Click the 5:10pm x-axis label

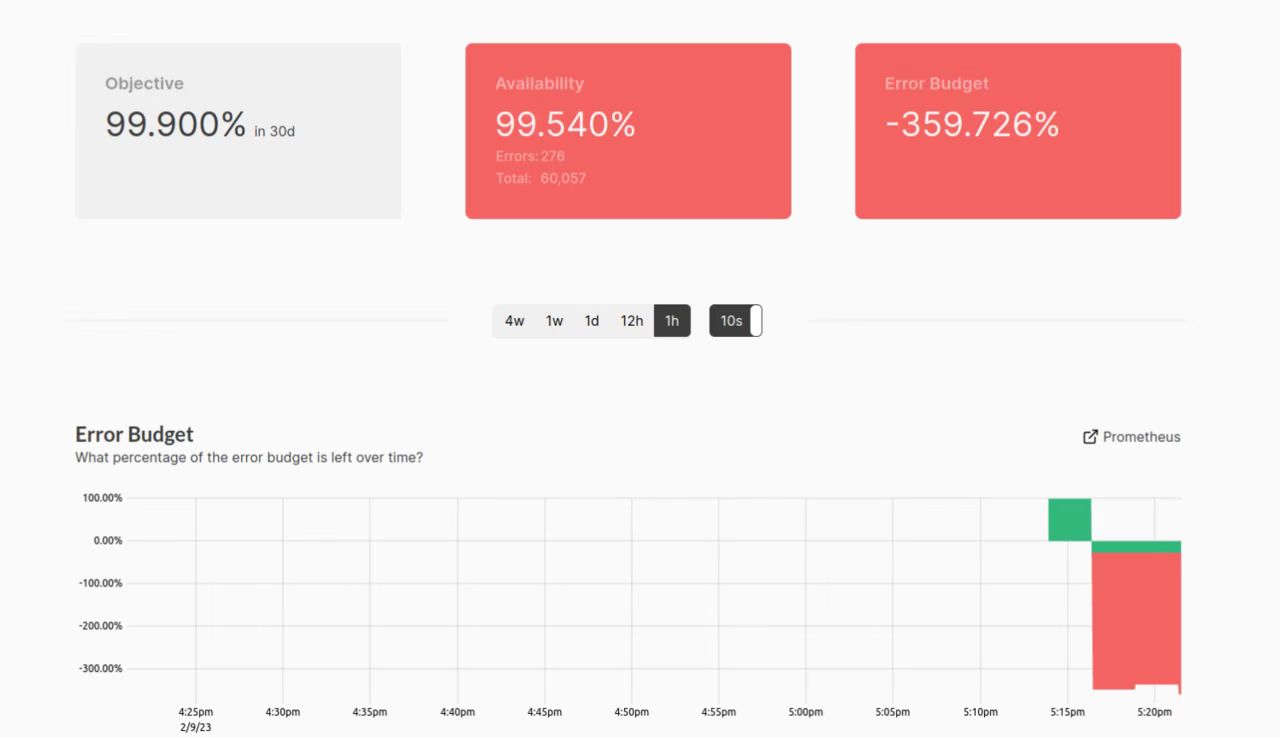980,712
